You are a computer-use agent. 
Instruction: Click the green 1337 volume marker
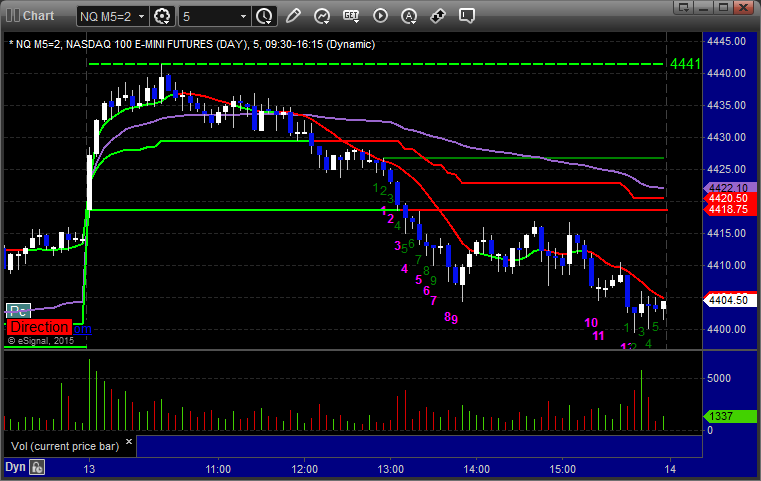click(x=730, y=416)
